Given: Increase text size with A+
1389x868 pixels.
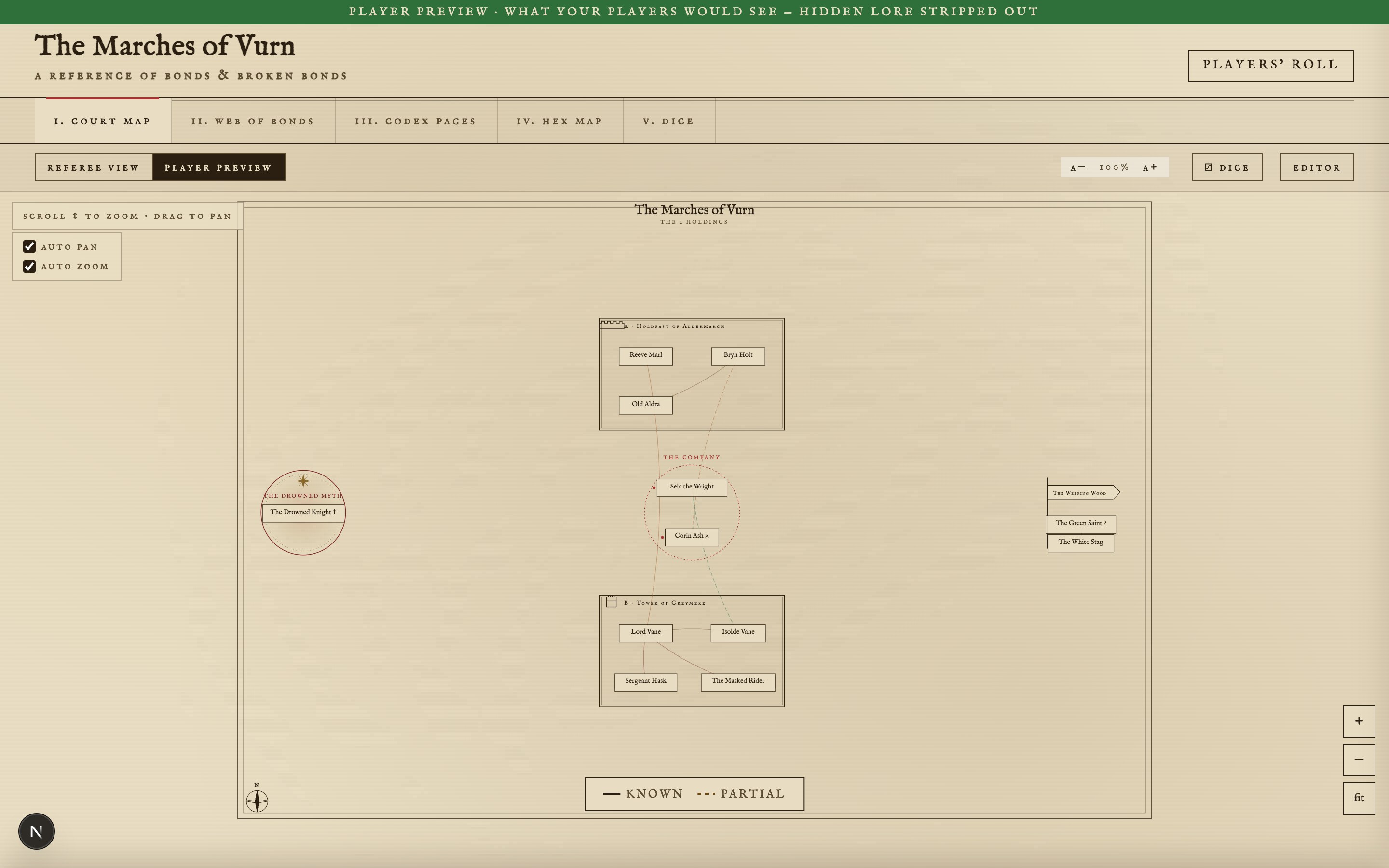Looking at the screenshot, I should tap(1150, 168).
